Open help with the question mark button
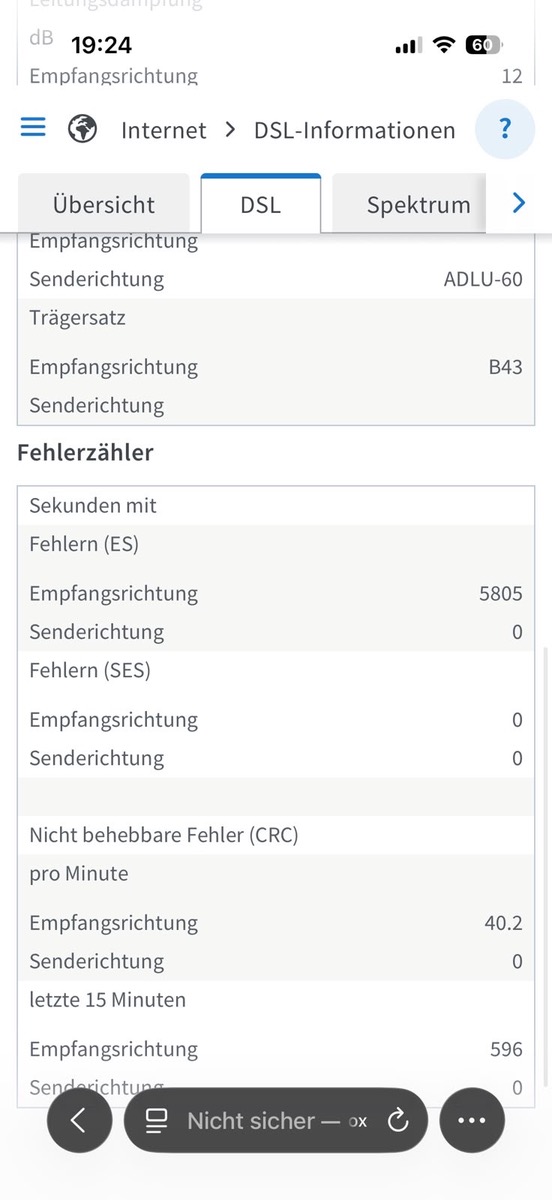Viewport: 552px width, 1200px height. (x=505, y=130)
